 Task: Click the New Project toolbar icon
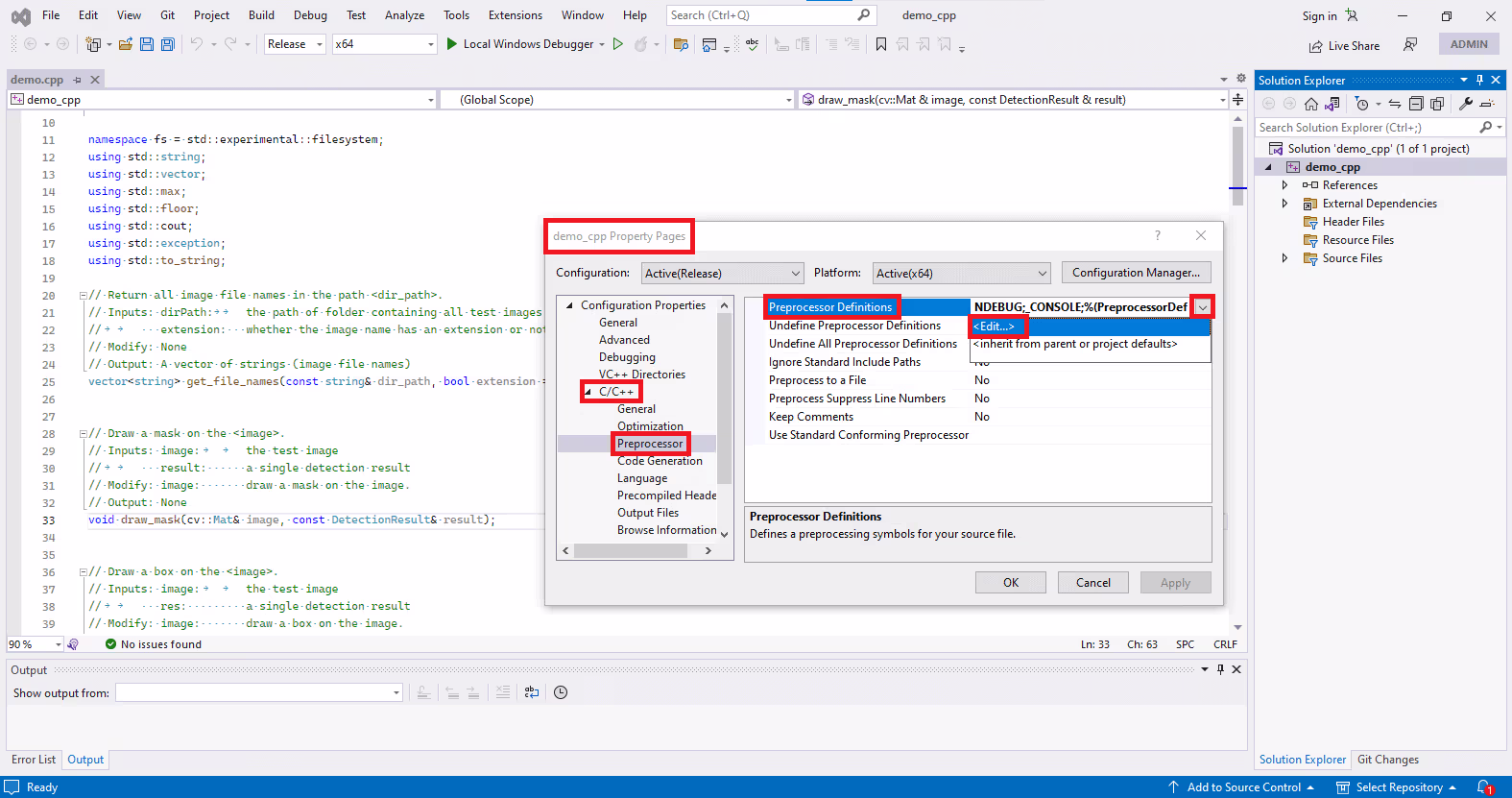click(x=93, y=44)
